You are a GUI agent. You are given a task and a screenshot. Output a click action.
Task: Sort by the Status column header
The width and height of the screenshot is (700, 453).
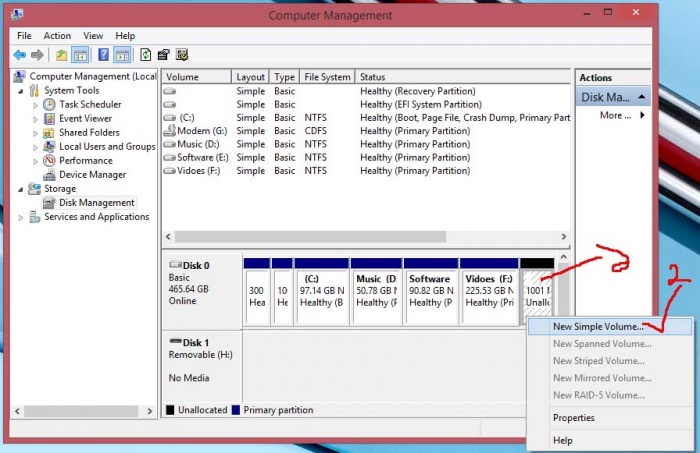pos(463,77)
